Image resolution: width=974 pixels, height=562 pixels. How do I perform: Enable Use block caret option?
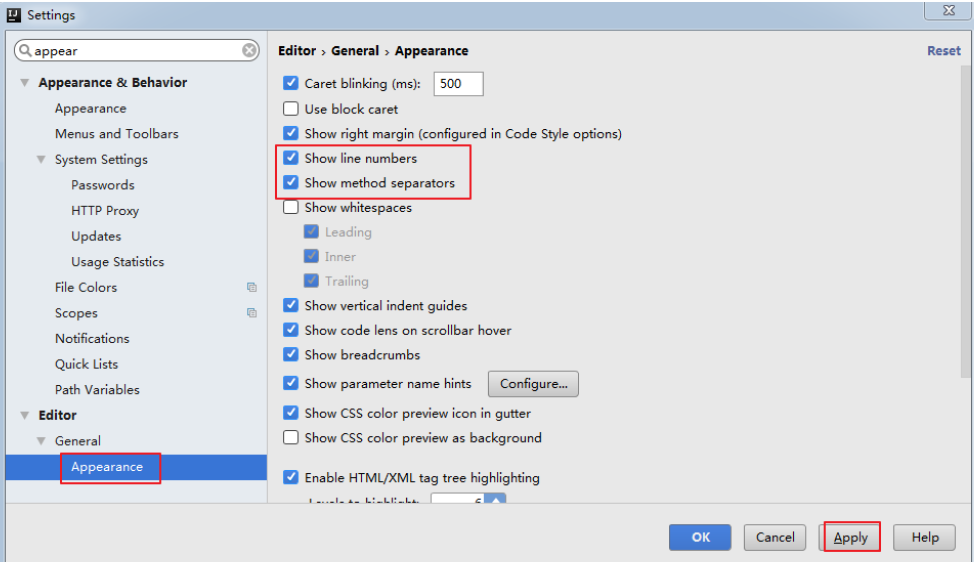coord(291,109)
